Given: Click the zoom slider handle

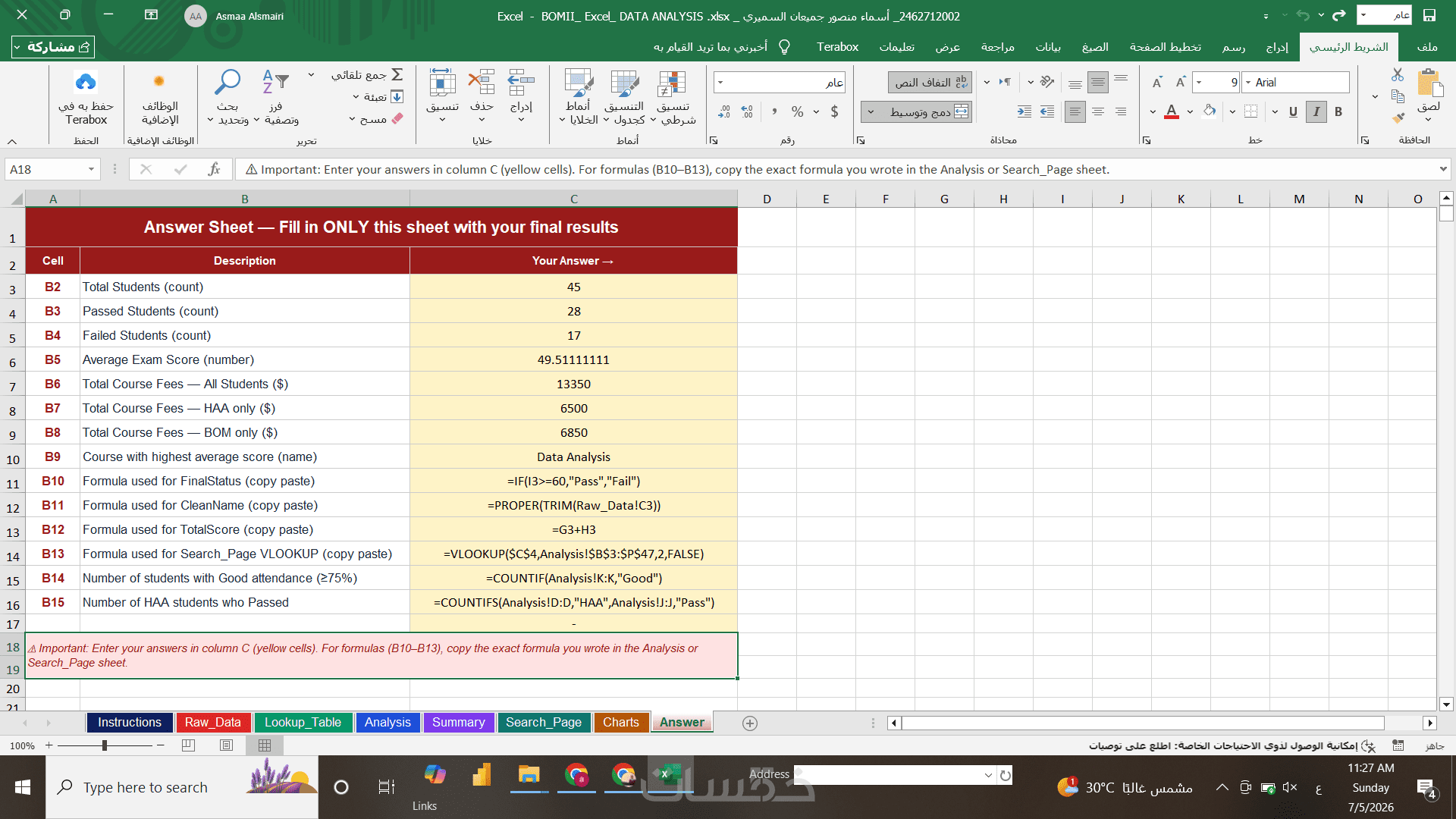Looking at the screenshot, I should [x=105, y=745].
